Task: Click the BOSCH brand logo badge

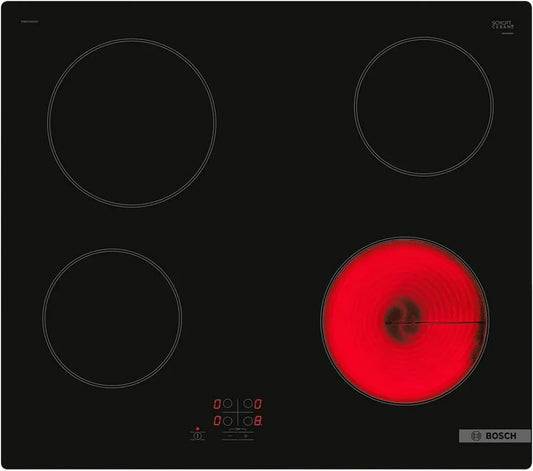Action: coord(495,436)
